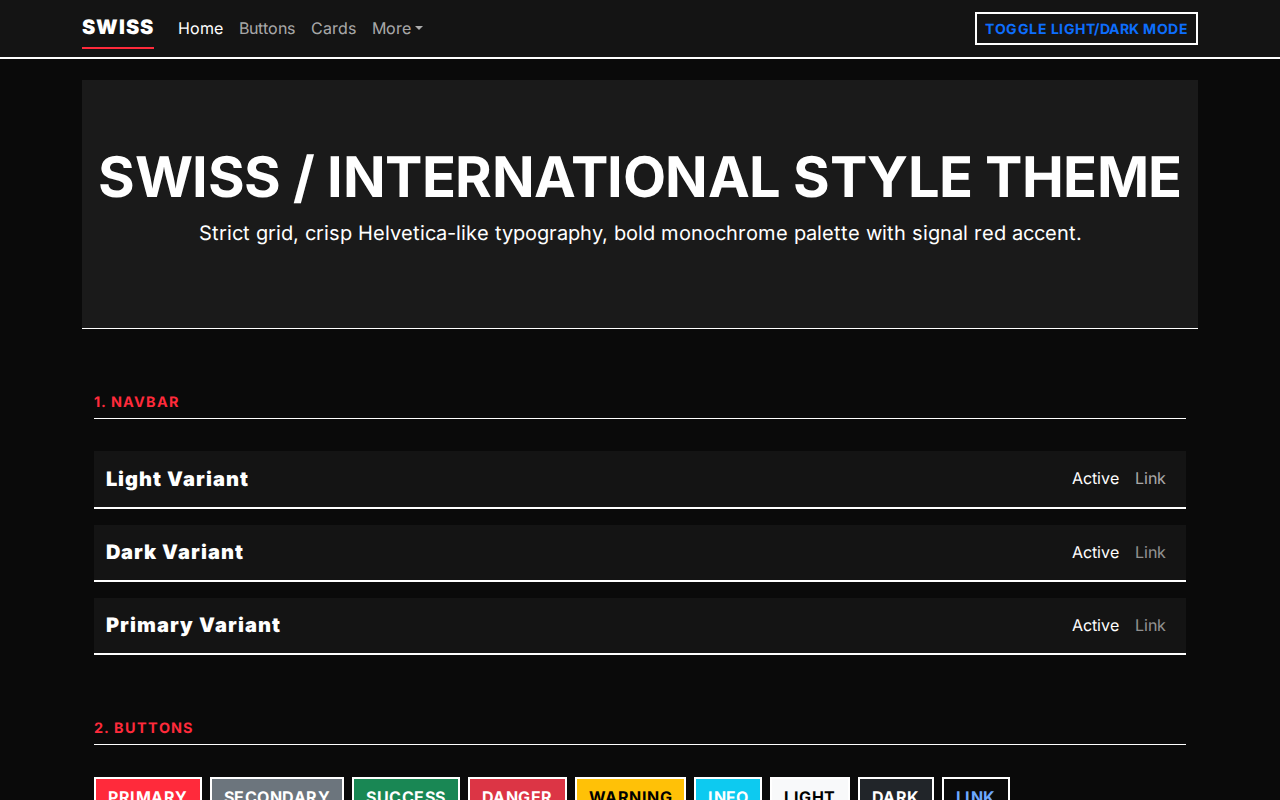This screenshot has width=1280, height=800.
Task: Click the white Light button
Action: (x=810, y=789)
